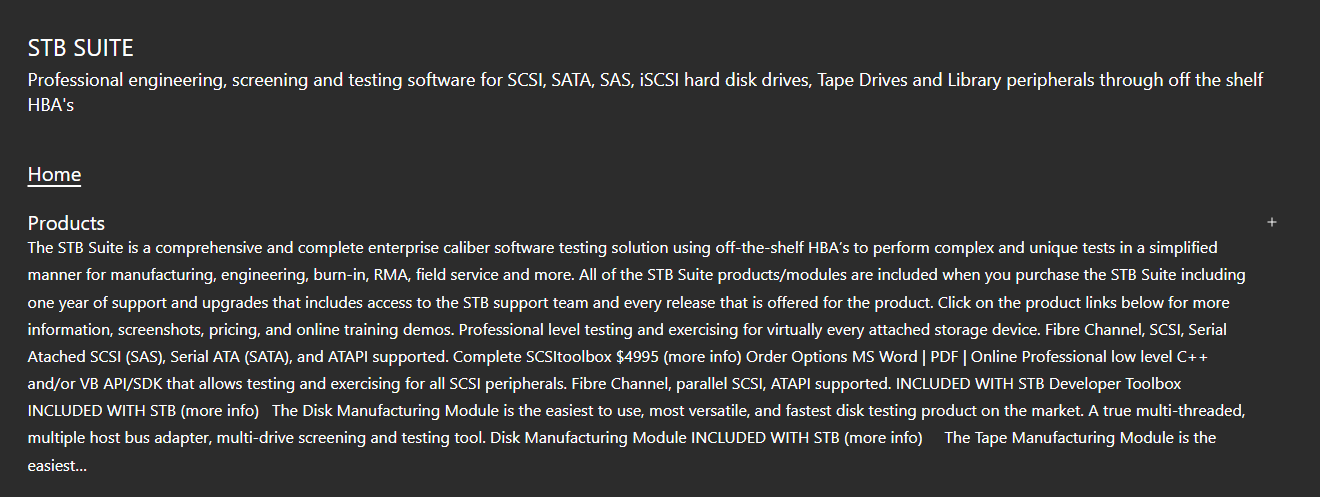Click the truncated "easiest..." text at end
This screenshot has height=497, width=1320.
coord(57,465)
